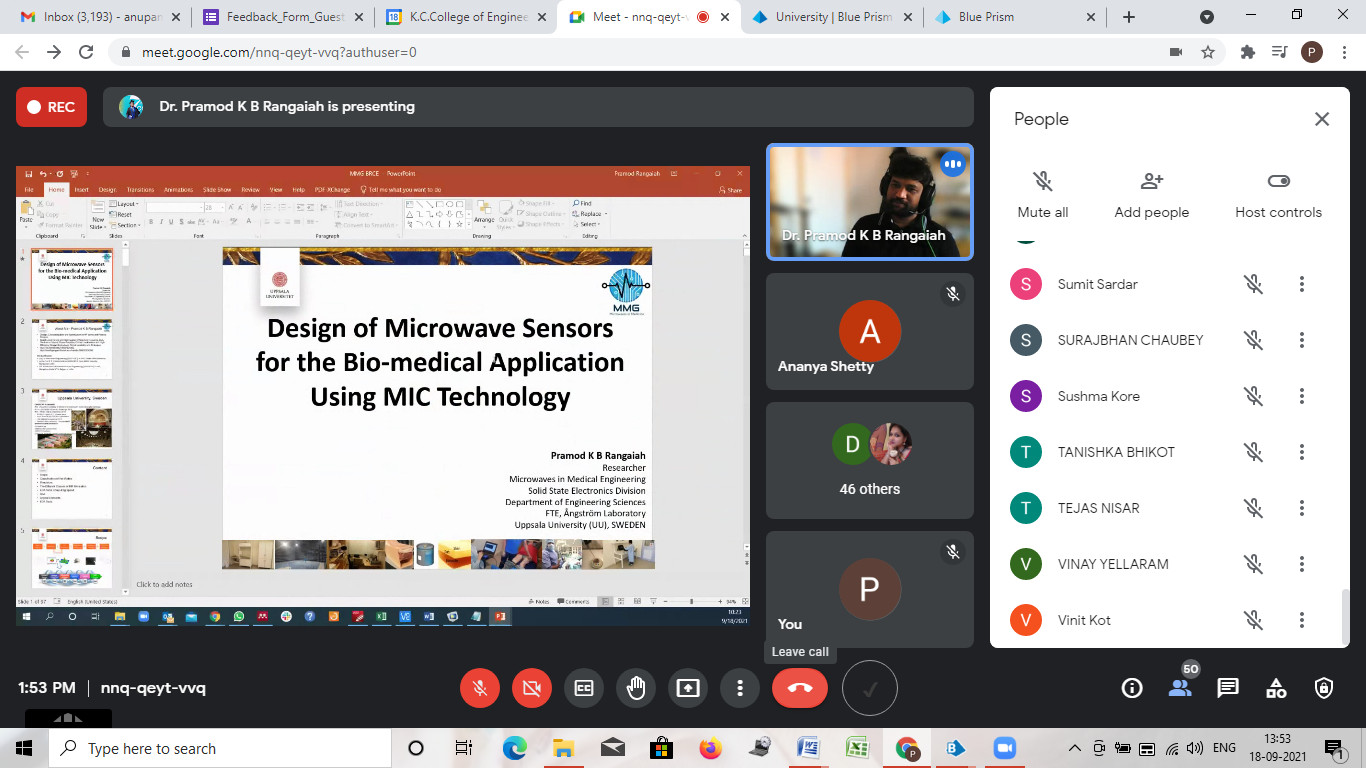Click the red Leave call button
Screen dimensions: 1366x768
coord(799,688)
